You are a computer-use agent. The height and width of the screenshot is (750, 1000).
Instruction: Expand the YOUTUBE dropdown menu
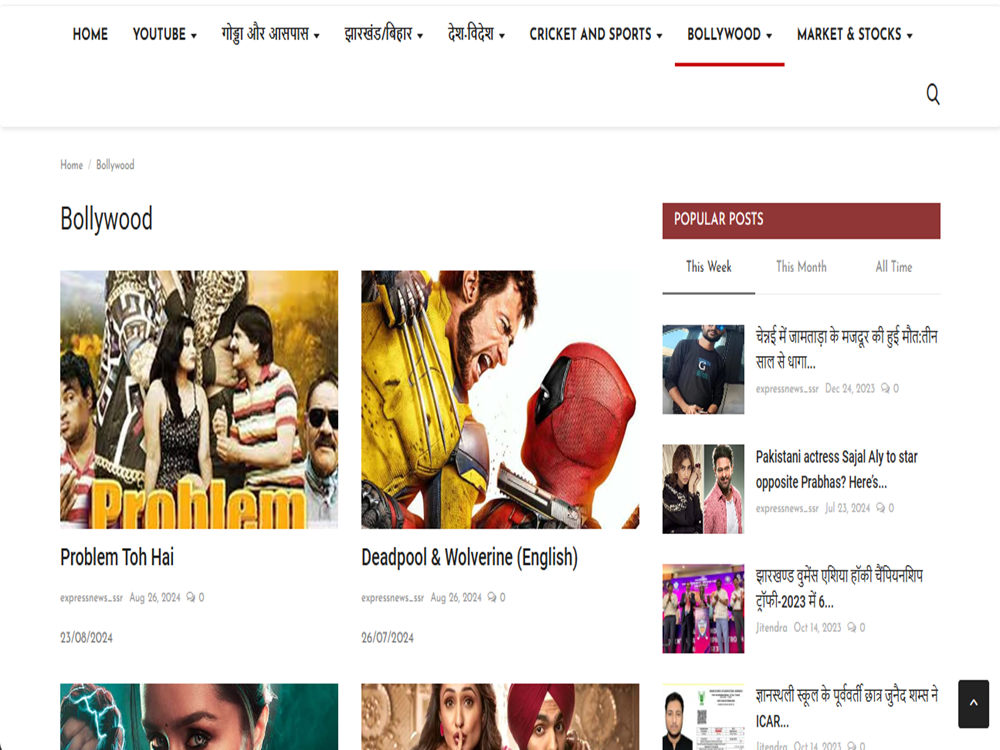pos(165,34)
